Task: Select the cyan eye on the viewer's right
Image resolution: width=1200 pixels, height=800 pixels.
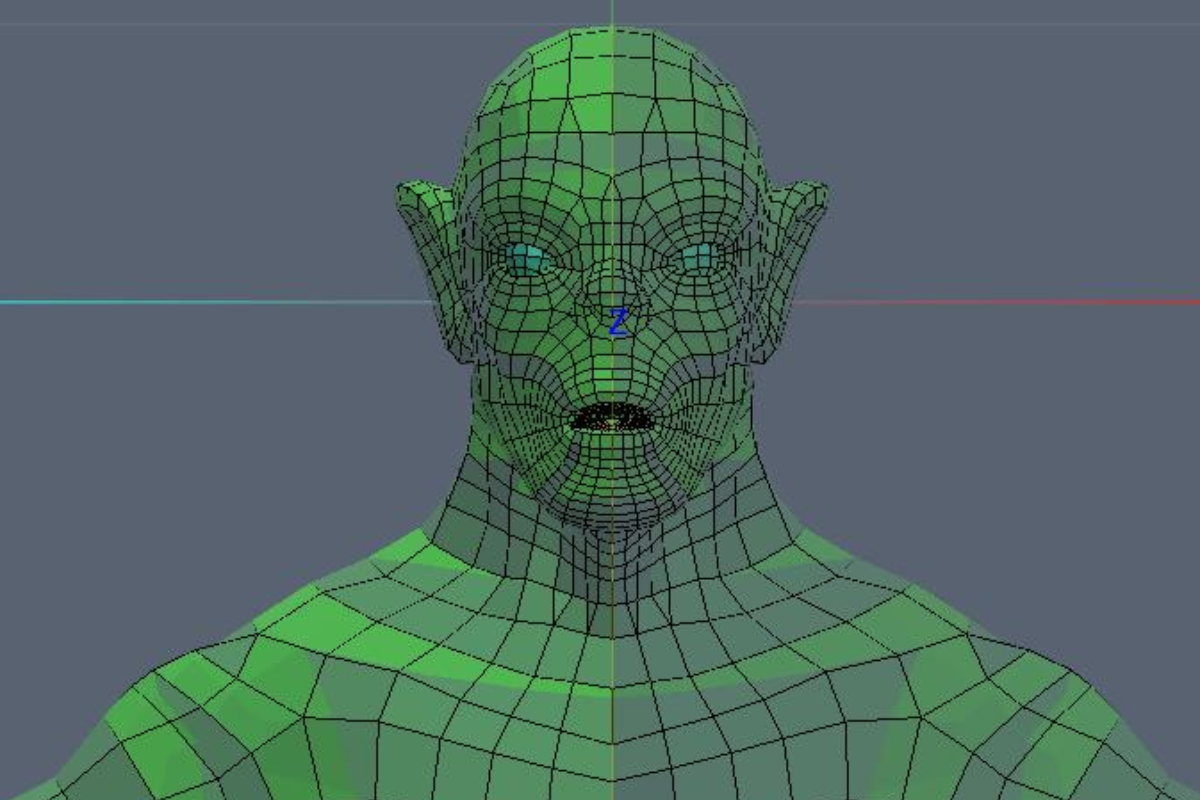Action: pos(699,259)
